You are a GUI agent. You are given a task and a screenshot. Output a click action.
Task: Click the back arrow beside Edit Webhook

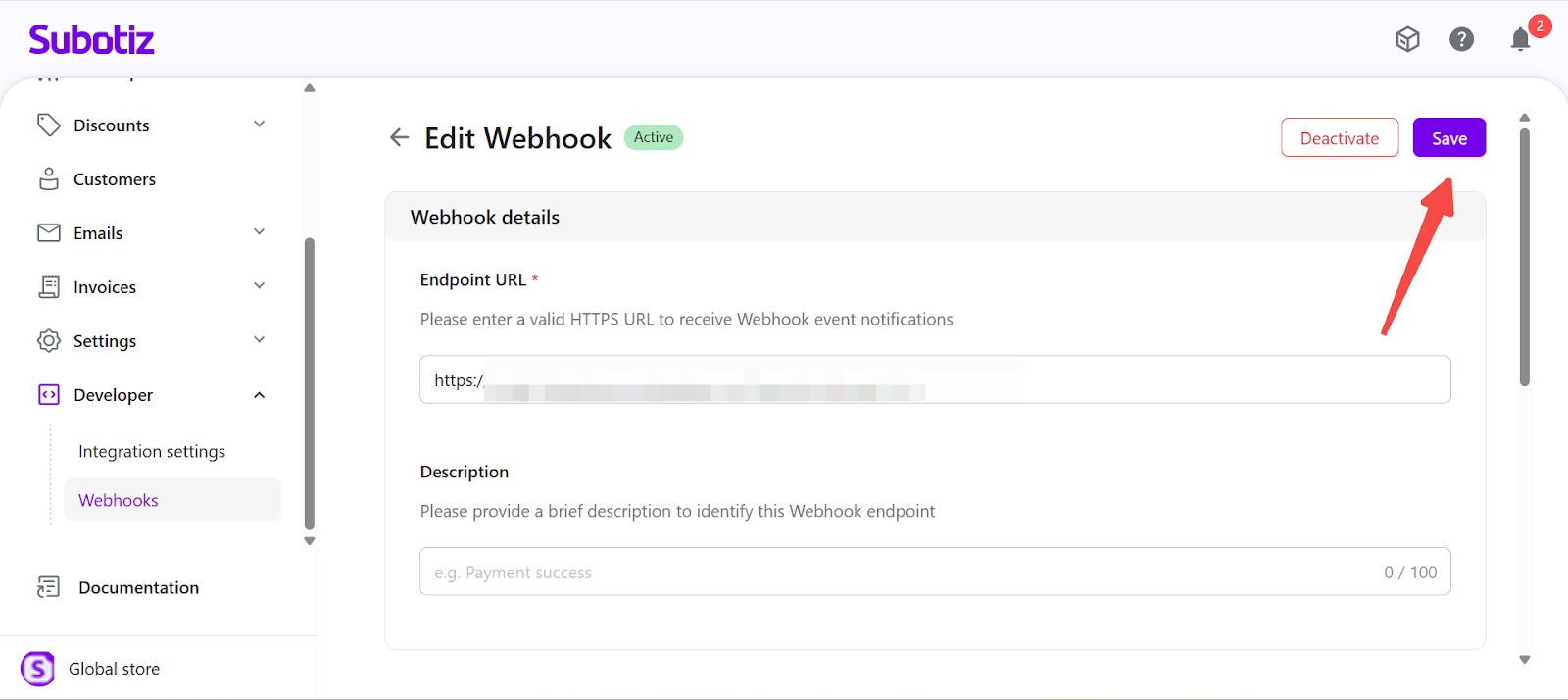[399, 137]
